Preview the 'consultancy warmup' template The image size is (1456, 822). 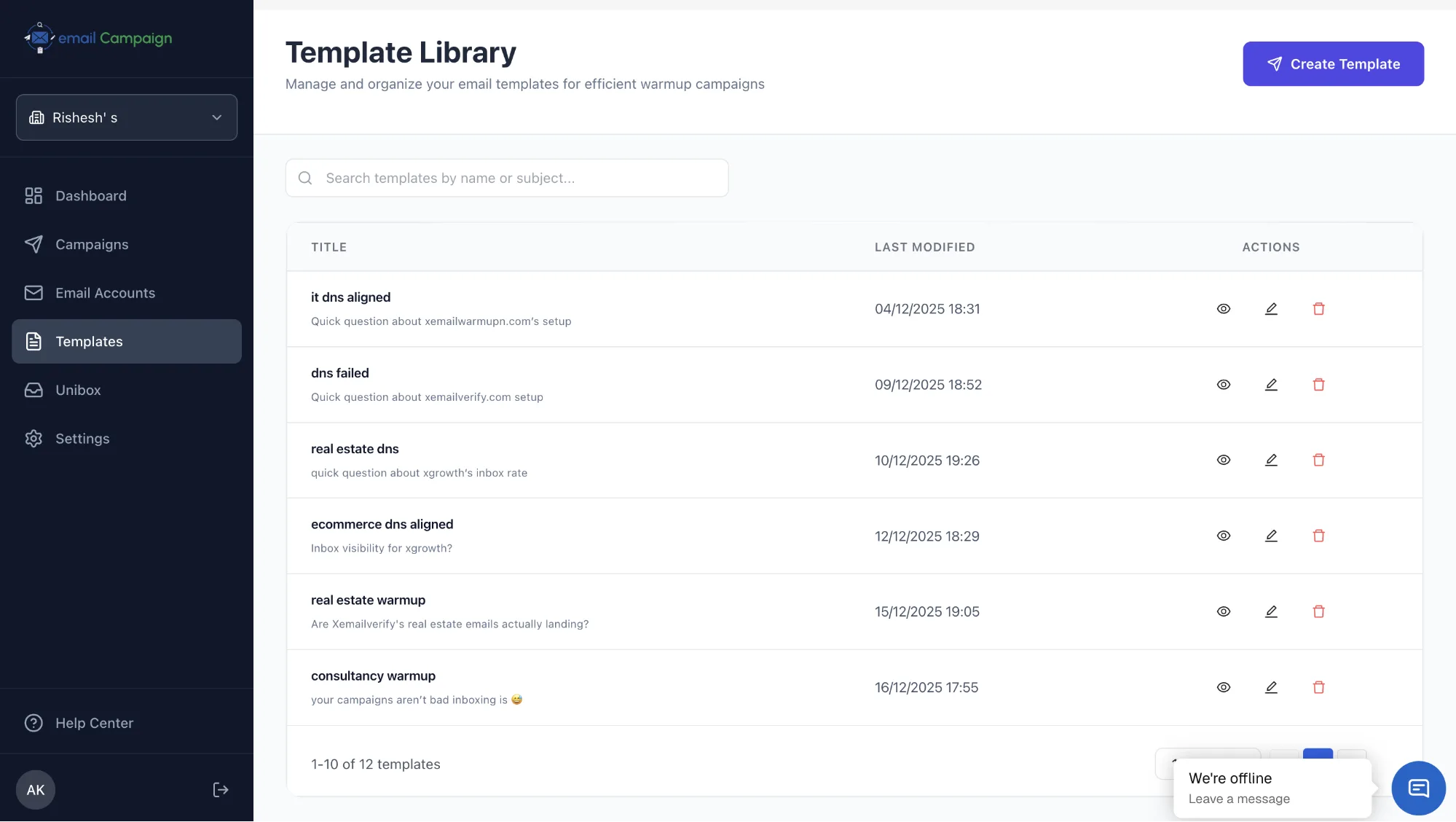click(1224, 687)
